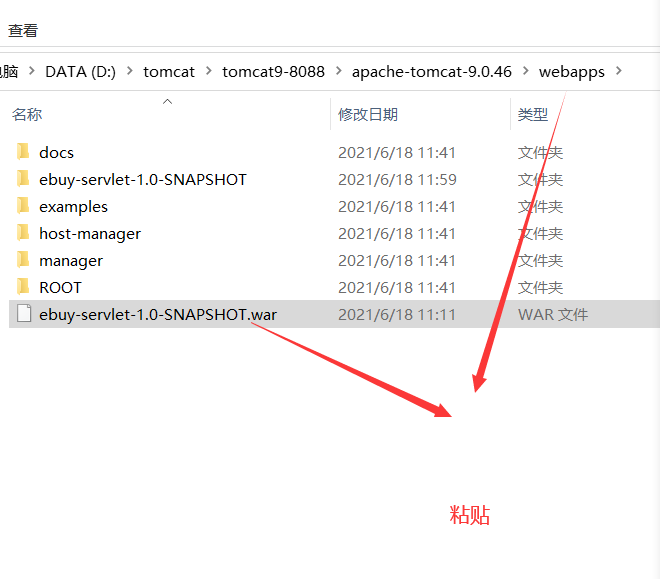Open the 查看 ribbon tab

(x=23, y=31)
